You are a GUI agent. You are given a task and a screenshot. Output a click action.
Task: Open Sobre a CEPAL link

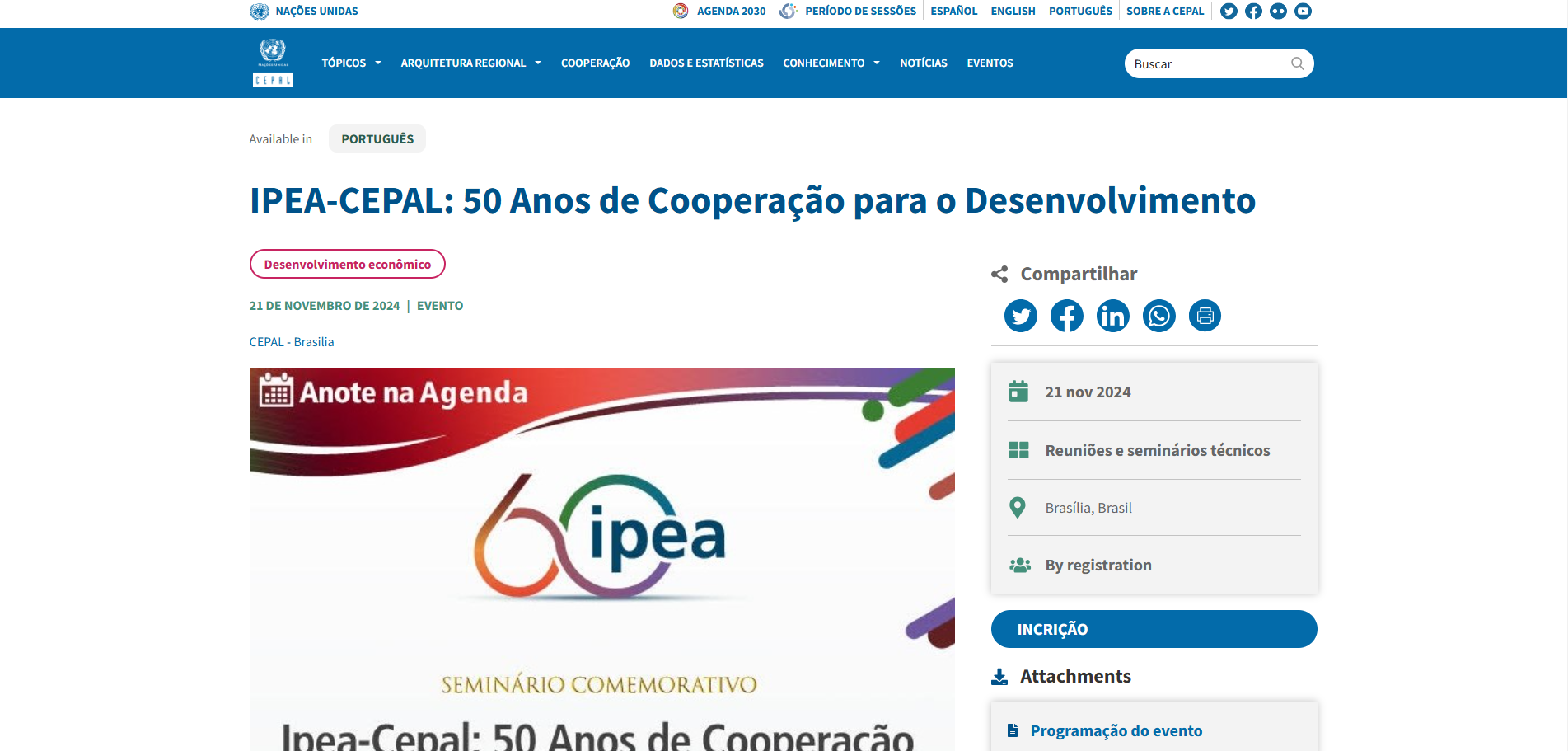point(1165,11)
